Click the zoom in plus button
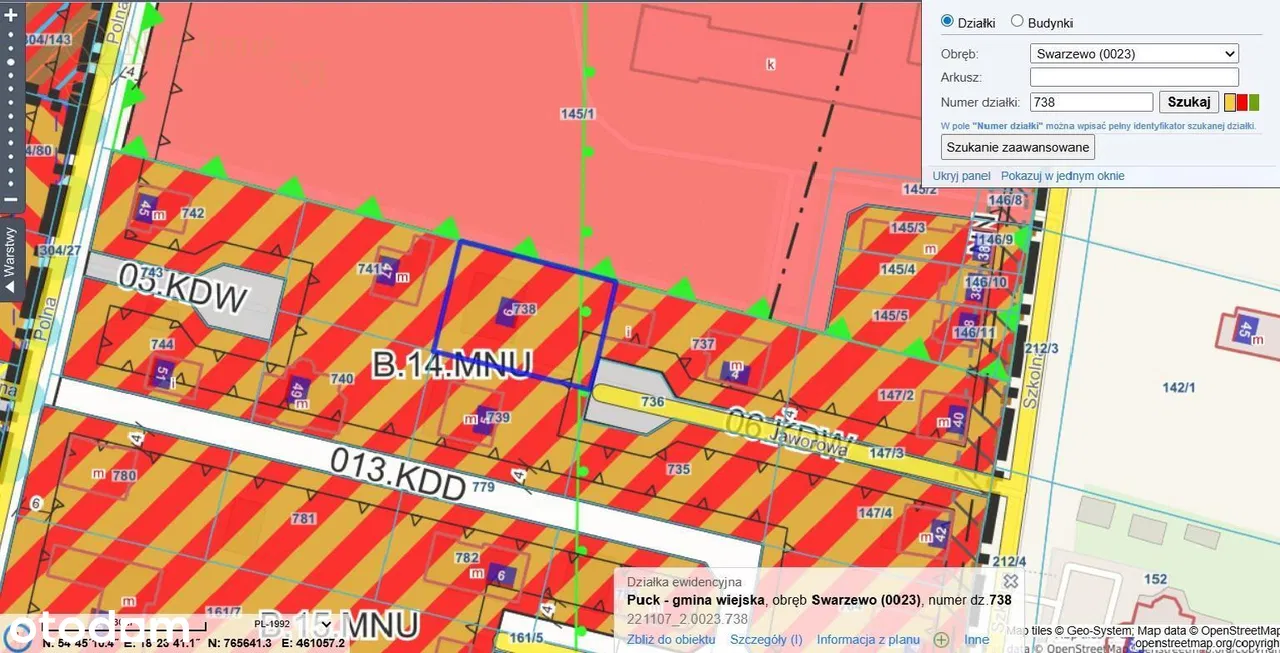Viewport: 1280px width, 653px height. point(11,16)
